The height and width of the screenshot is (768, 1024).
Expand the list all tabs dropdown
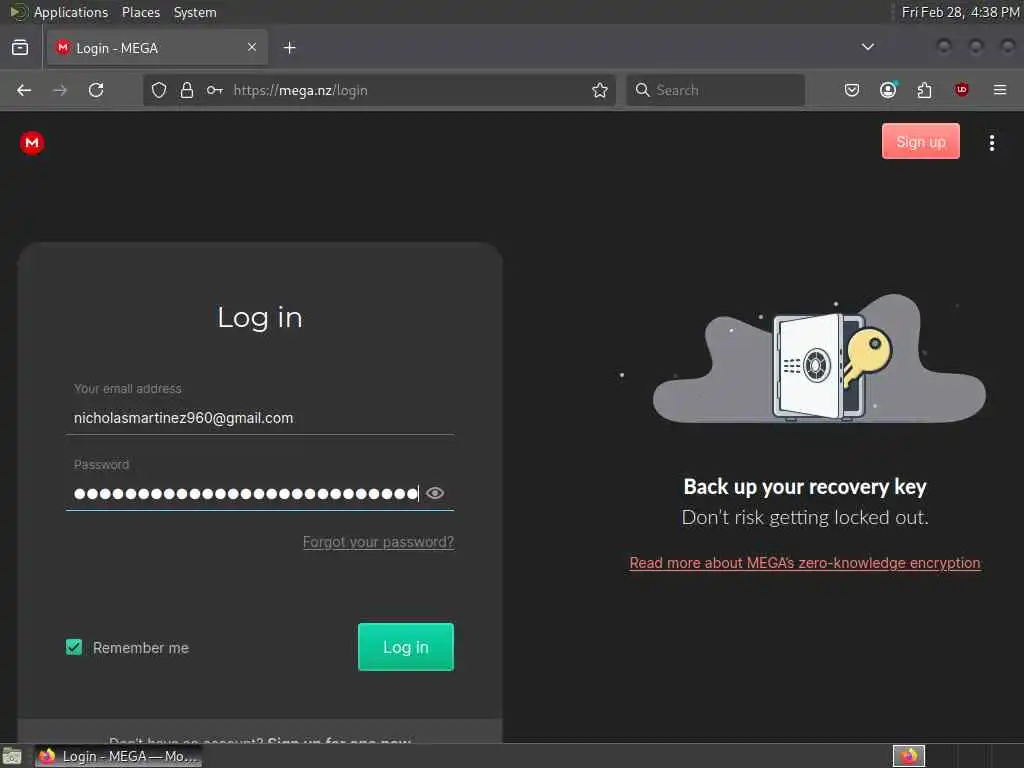(x=868, y=47)
